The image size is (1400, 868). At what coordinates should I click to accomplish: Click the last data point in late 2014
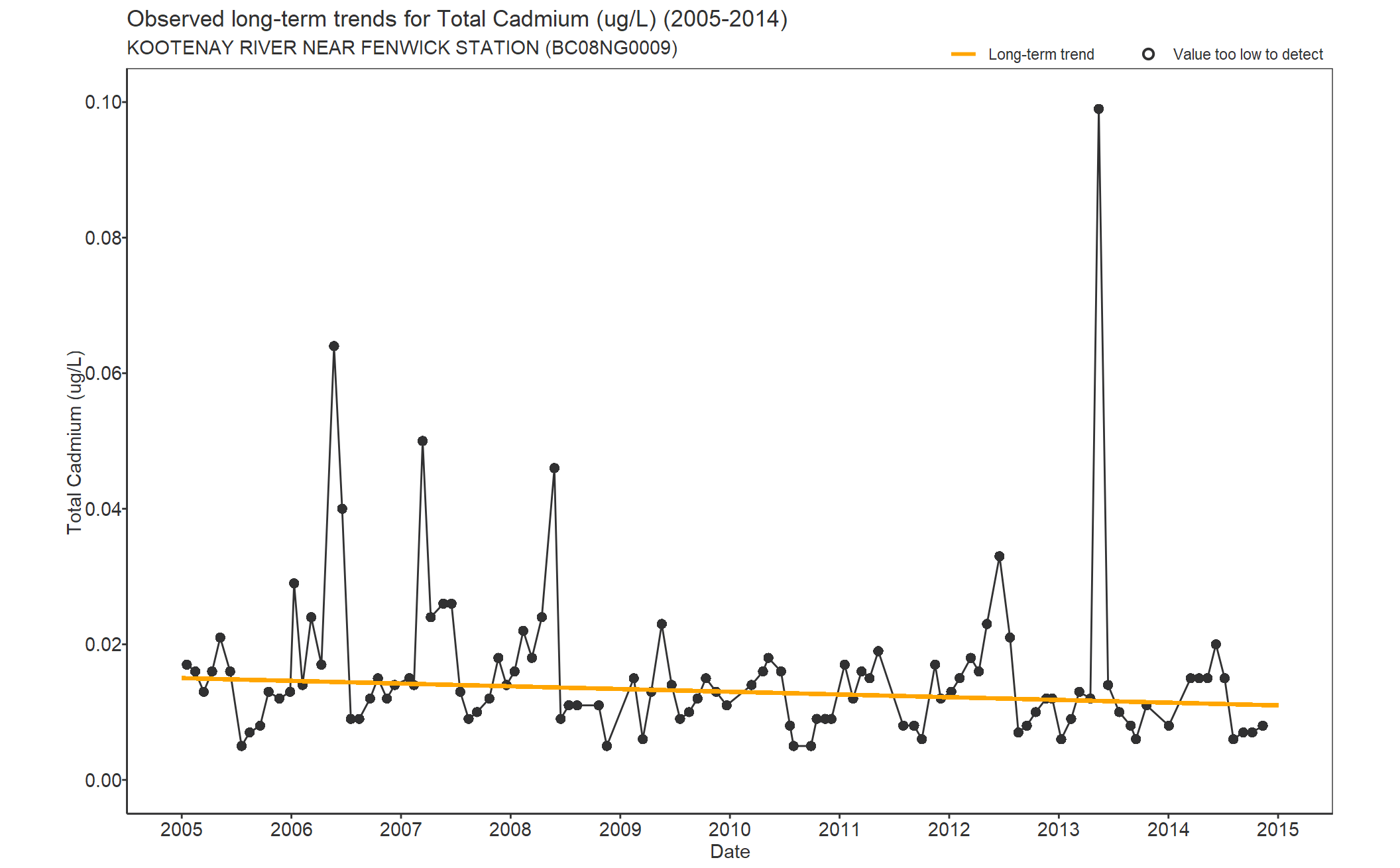[x=1262, y=725]
